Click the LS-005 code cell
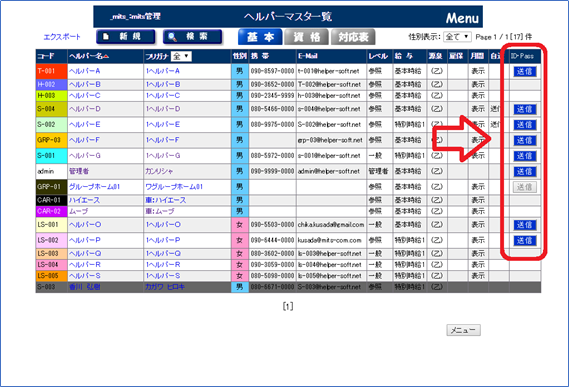The height and width of the screenshot is (387, 569). [51, 276]
